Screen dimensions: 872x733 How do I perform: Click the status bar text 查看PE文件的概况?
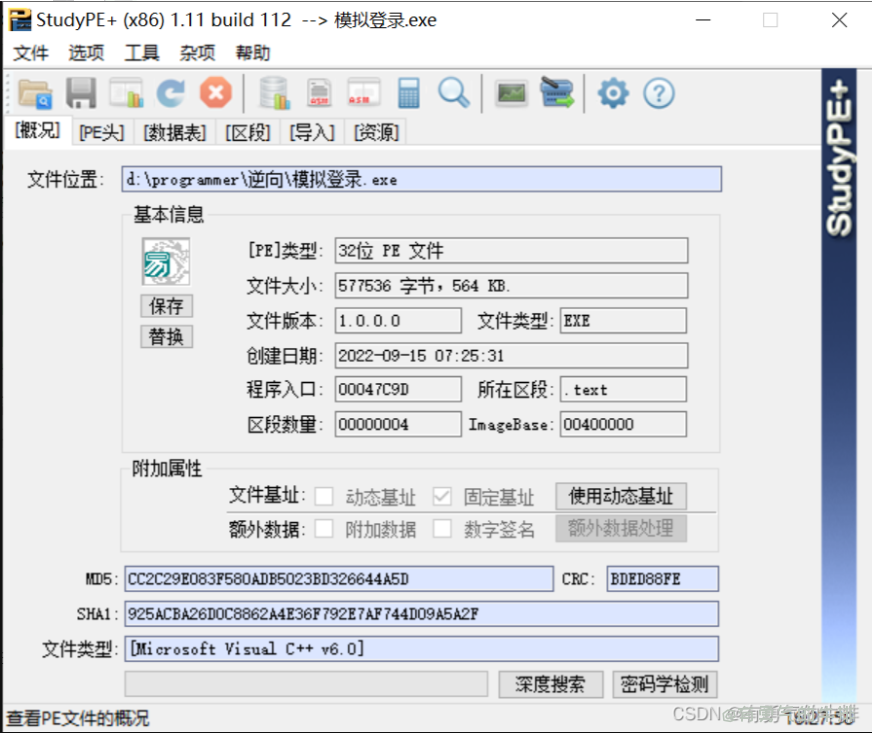tap(78, 719)
